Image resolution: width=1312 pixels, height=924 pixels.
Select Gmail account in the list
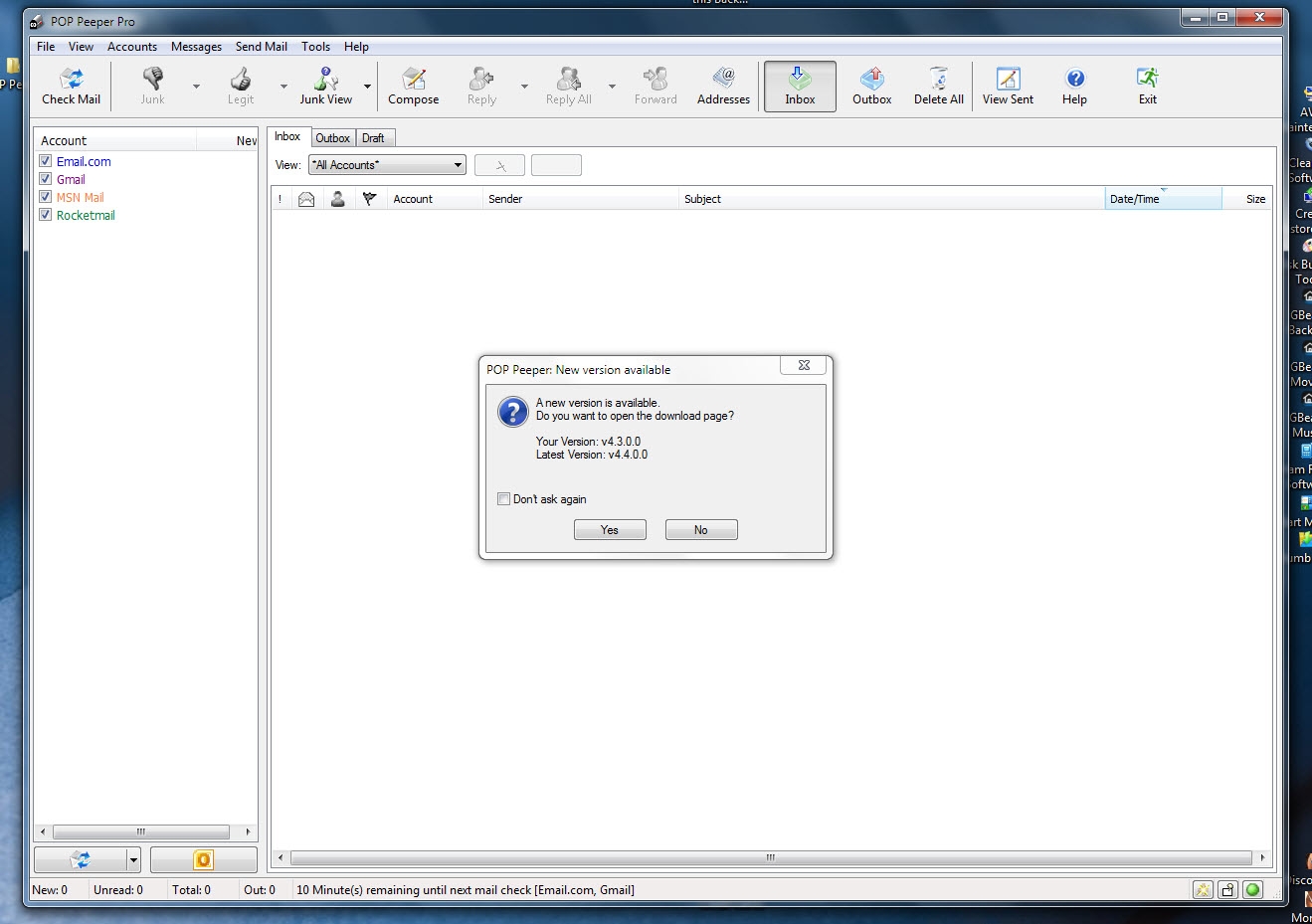(71, 179)
